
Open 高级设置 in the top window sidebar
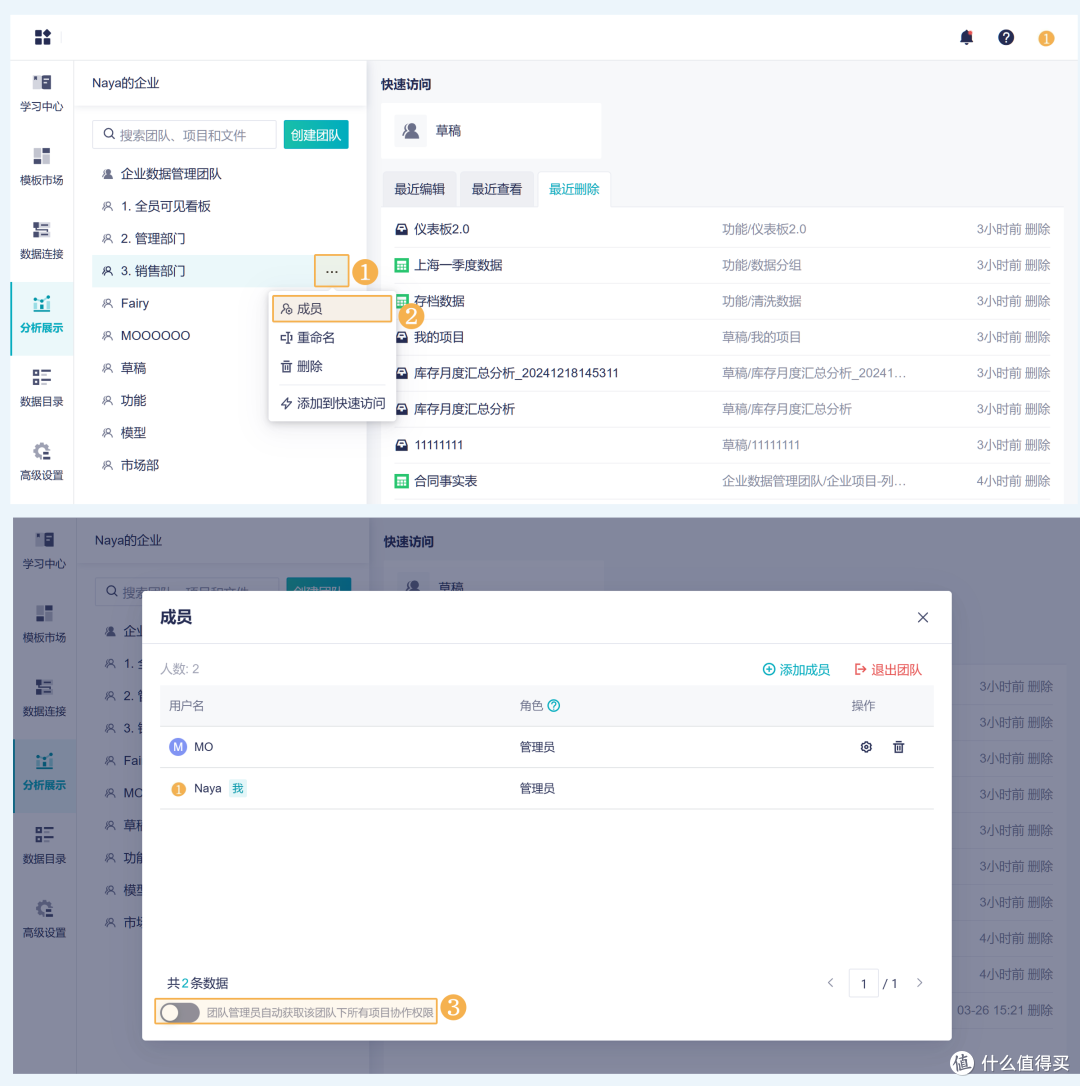click(42, 462)
